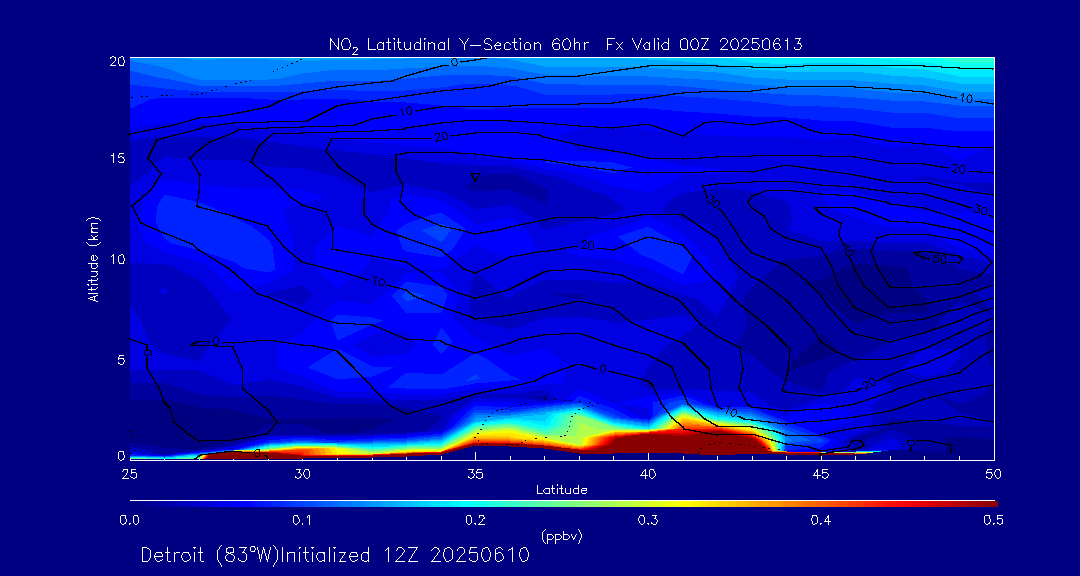
Task: Click the "Latitude" x-axis label
Action: (x=561, y=490)
